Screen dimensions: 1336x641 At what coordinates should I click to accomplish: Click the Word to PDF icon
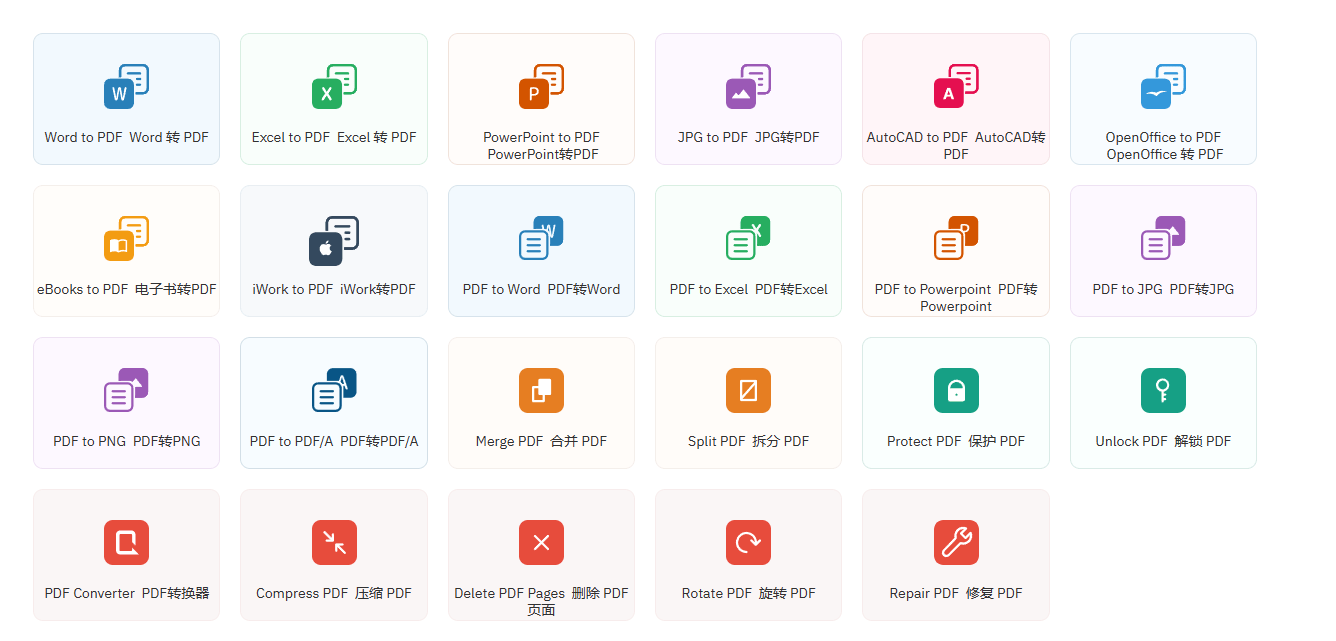(x=126, y=87)
